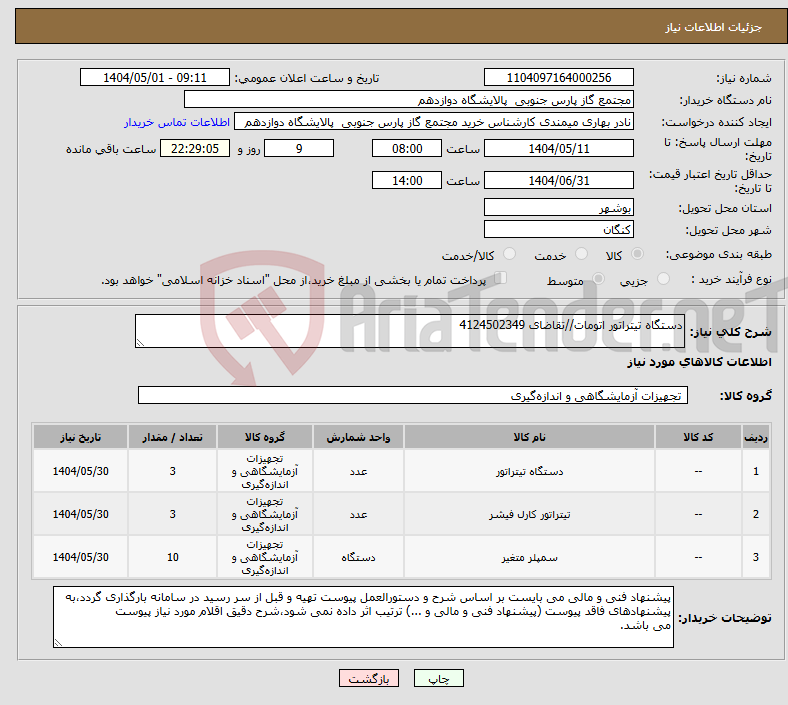
Task: Click the تعداد / مقدار column header
Action: (x=172, y=437)
